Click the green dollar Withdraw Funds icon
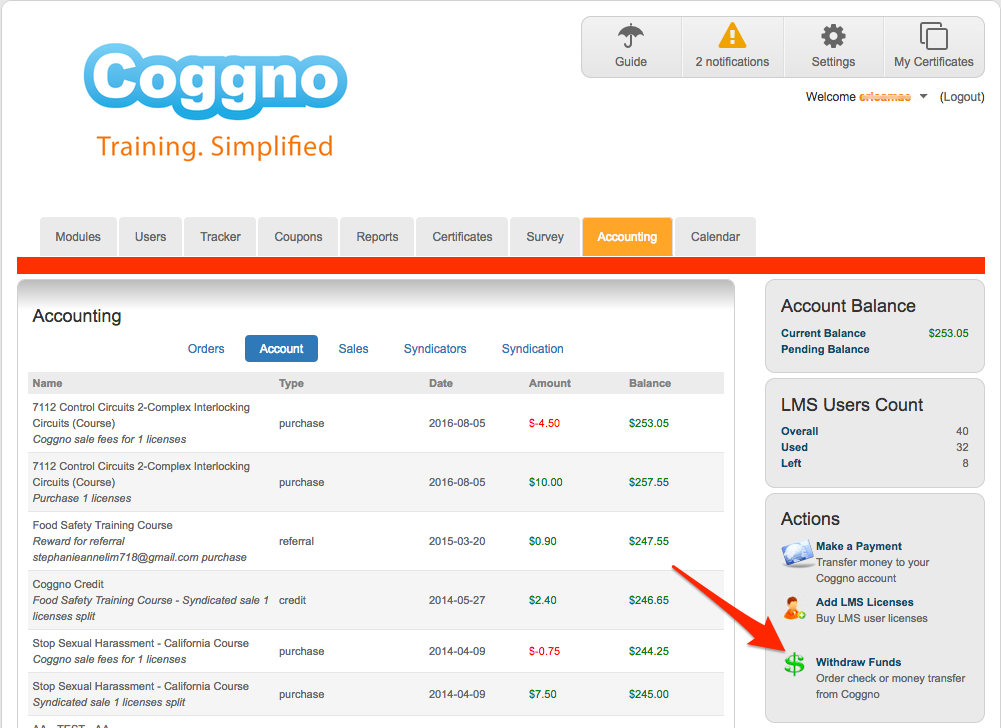Viewport: 1001px width, 728px height. pyautogui.click(x=794, y=665)
